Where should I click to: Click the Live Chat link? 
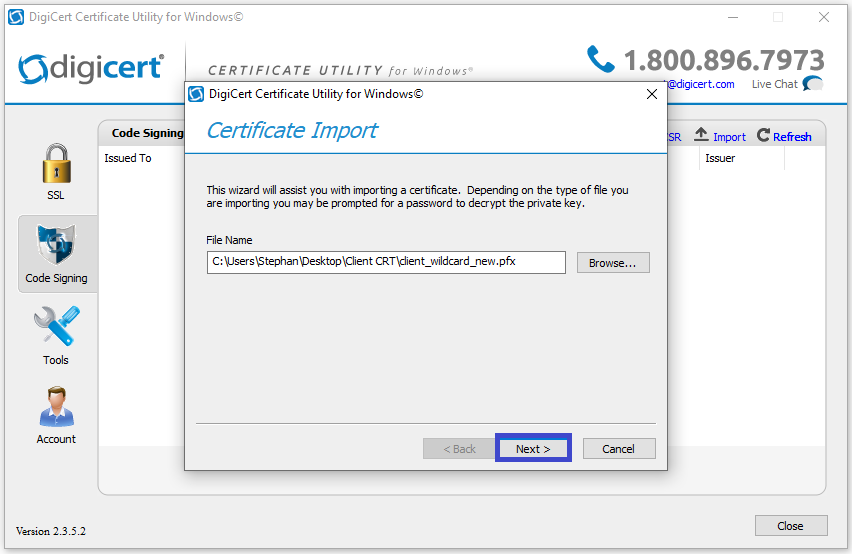click(x=774, y=84)
